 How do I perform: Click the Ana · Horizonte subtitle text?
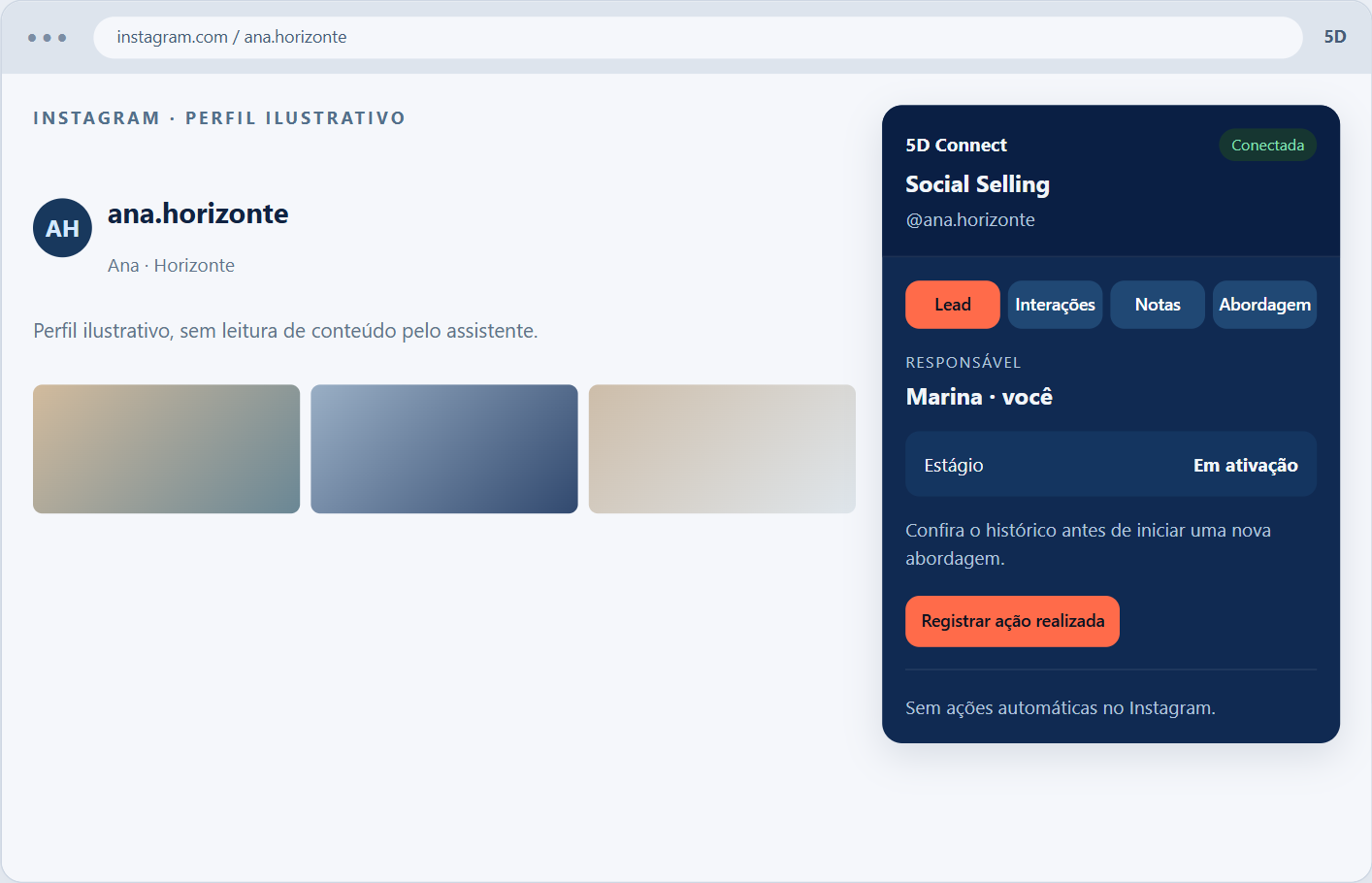click(x=171, y=266)
